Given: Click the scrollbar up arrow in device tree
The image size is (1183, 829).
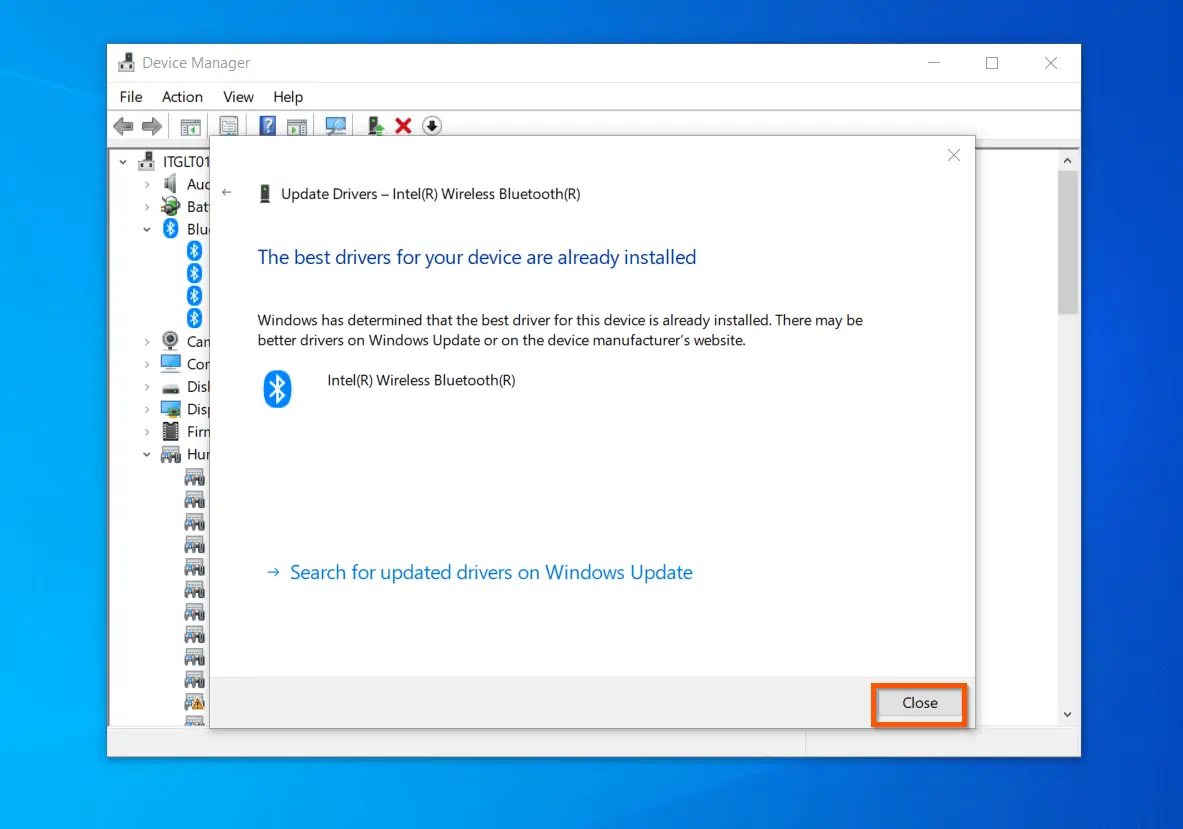Looking at the screenshot, I should pos(1067,161).
